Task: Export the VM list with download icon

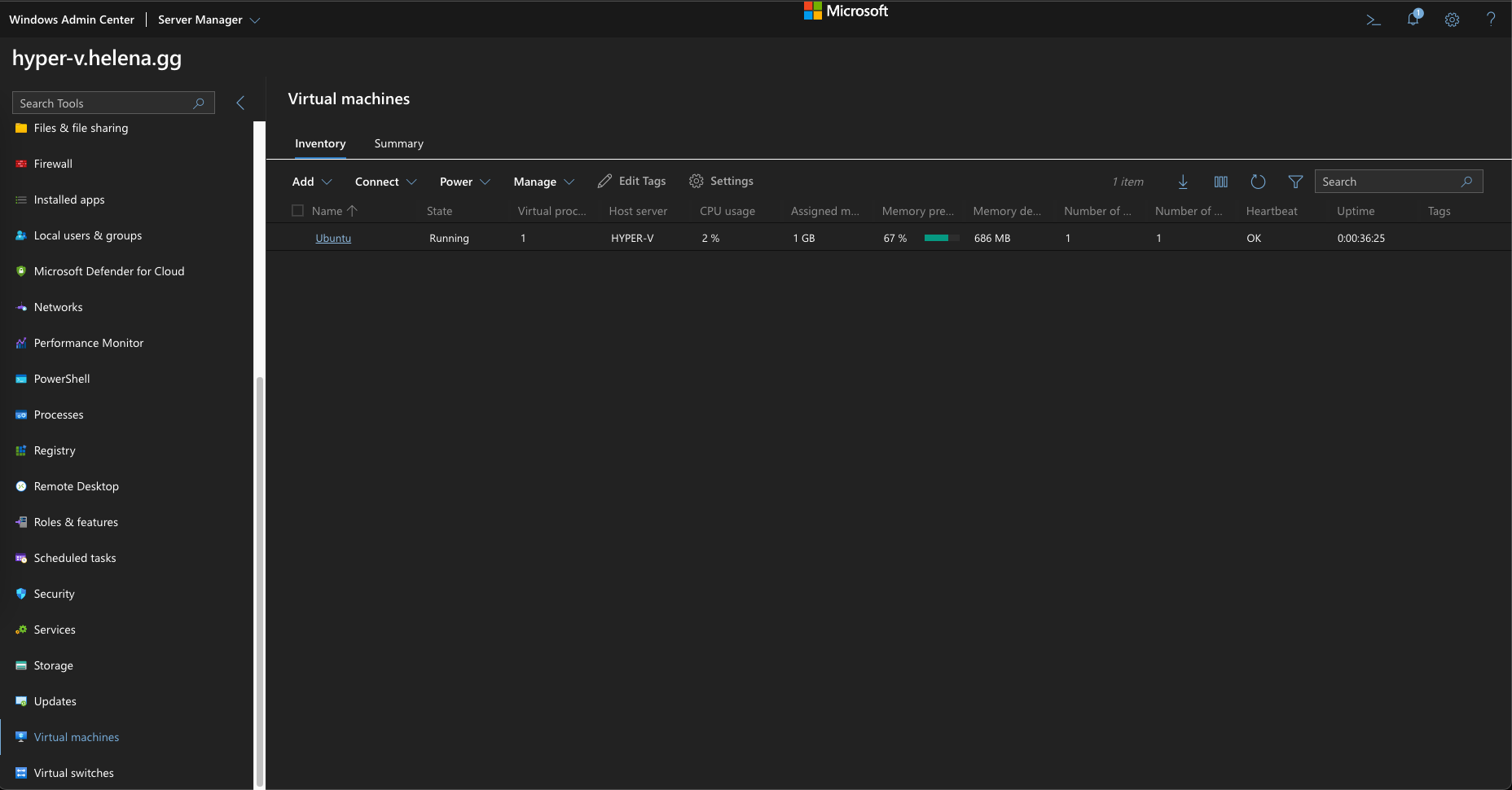Action: coord(1183,182)
